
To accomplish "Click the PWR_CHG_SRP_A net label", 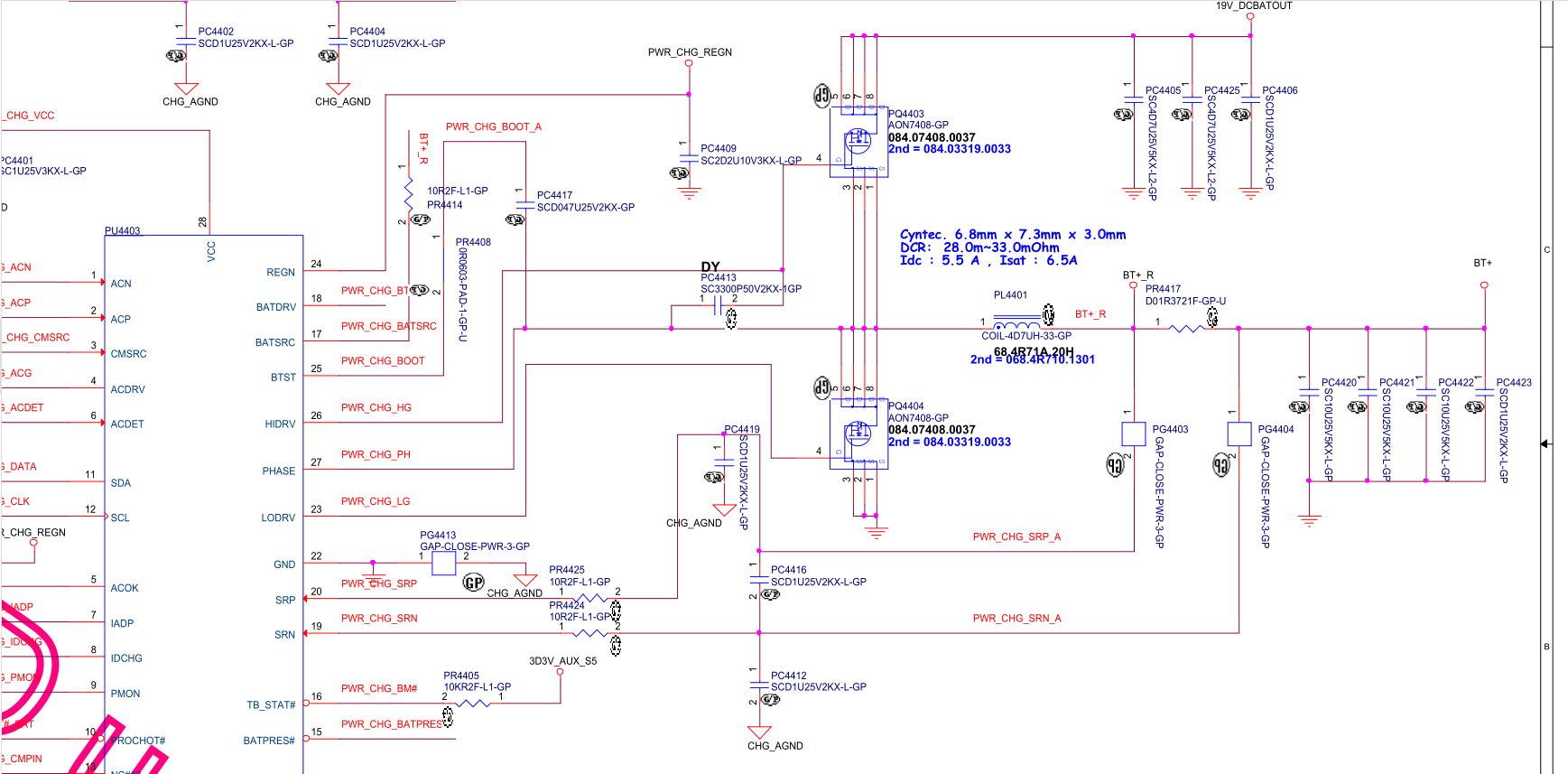I will click(1016, 537).
